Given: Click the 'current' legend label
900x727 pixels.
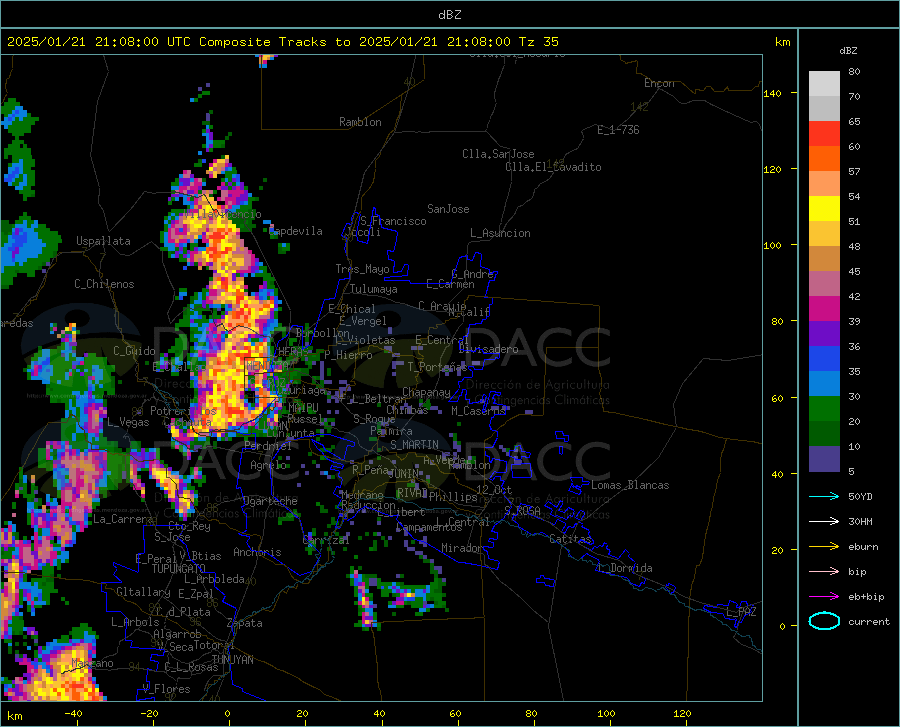Looking at the screenshot, I should coord(869,622).
